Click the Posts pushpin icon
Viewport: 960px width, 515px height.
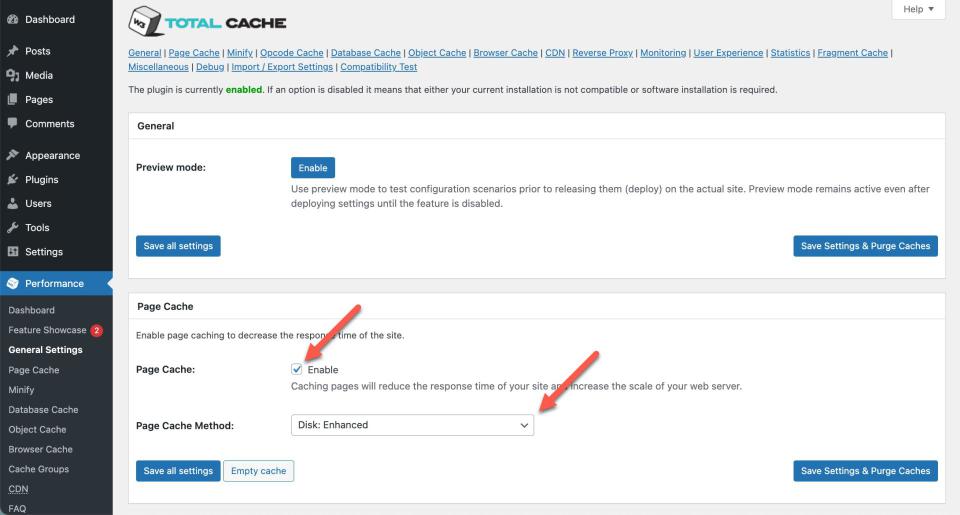[12, 51]
